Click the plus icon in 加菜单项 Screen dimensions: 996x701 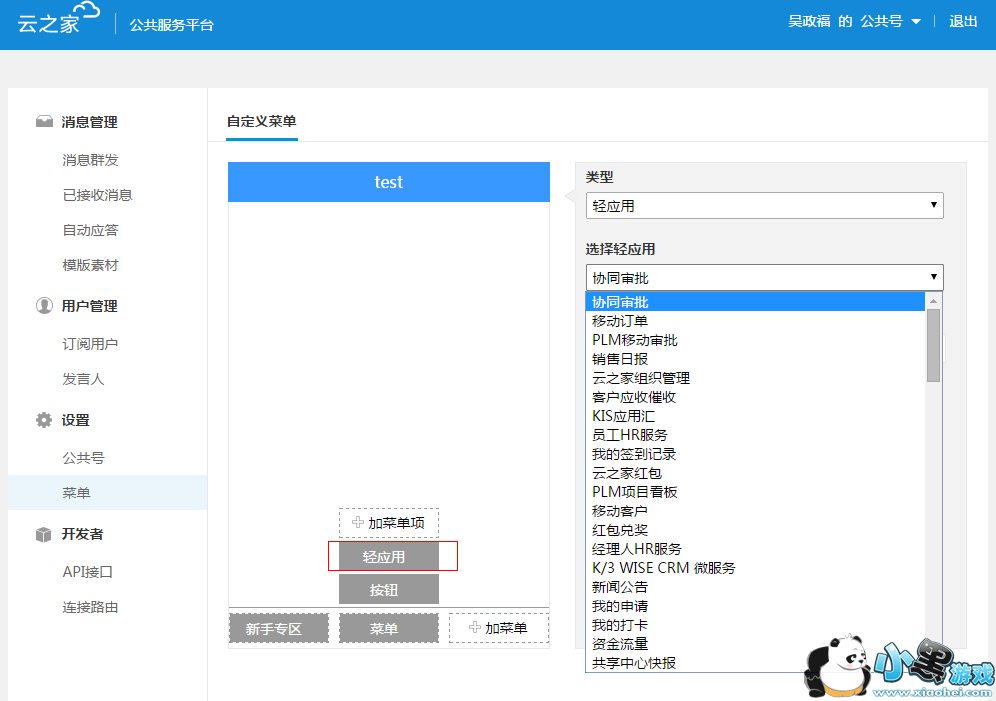(x=358, y=523)
